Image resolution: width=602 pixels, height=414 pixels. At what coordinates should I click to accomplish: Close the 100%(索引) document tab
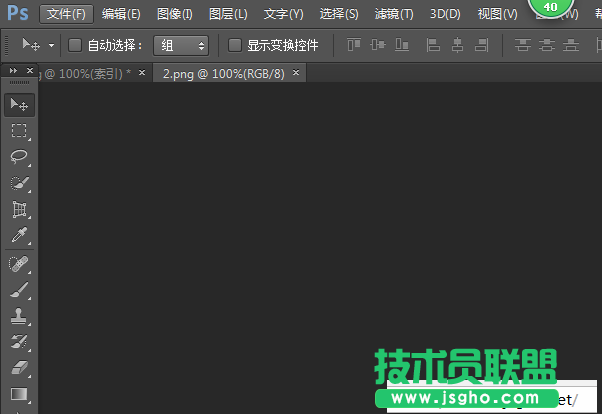[x=142, y=72]
